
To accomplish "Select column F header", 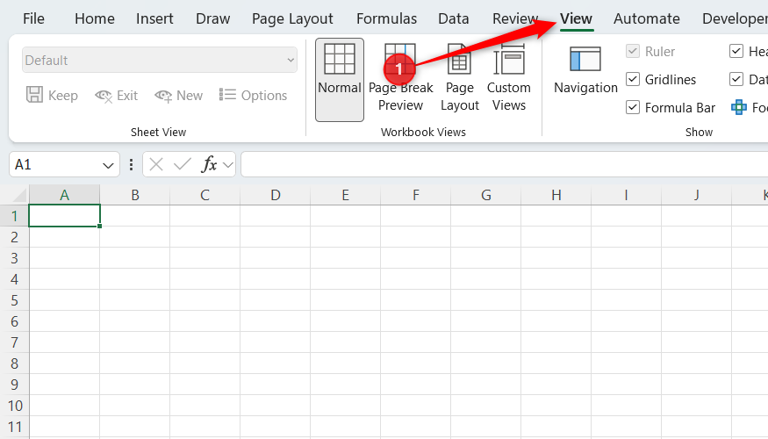I will click(x=416, y=195).
